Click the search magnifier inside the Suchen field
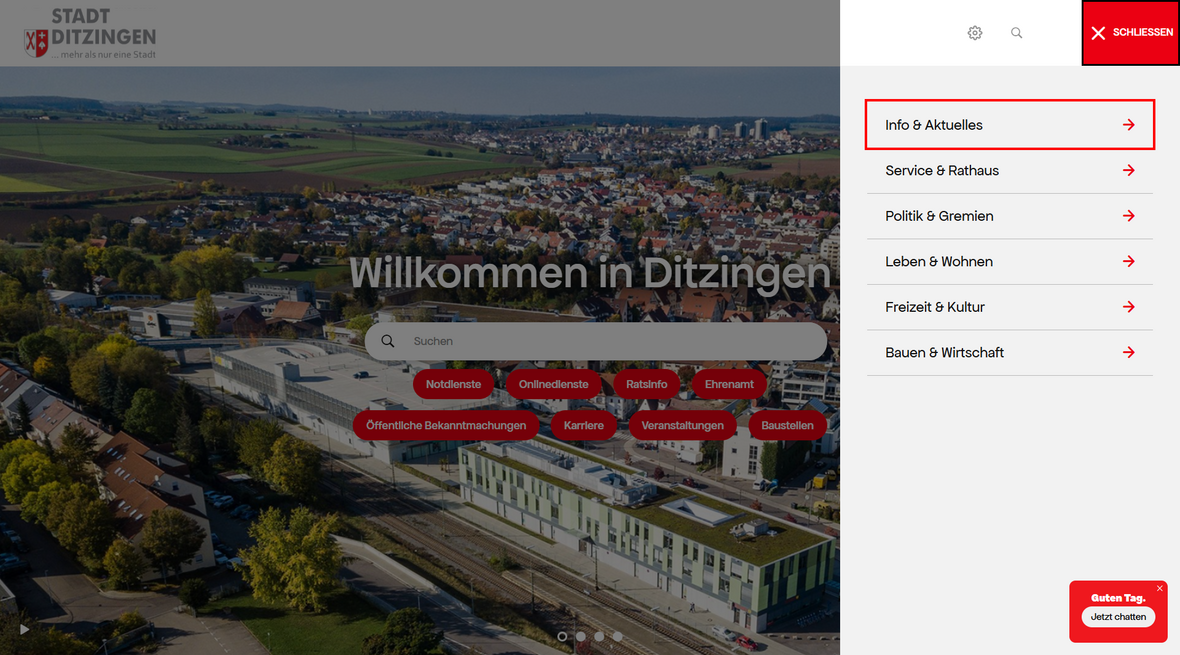The height and width of the screenshot is (655, 1180). [388, 341]
